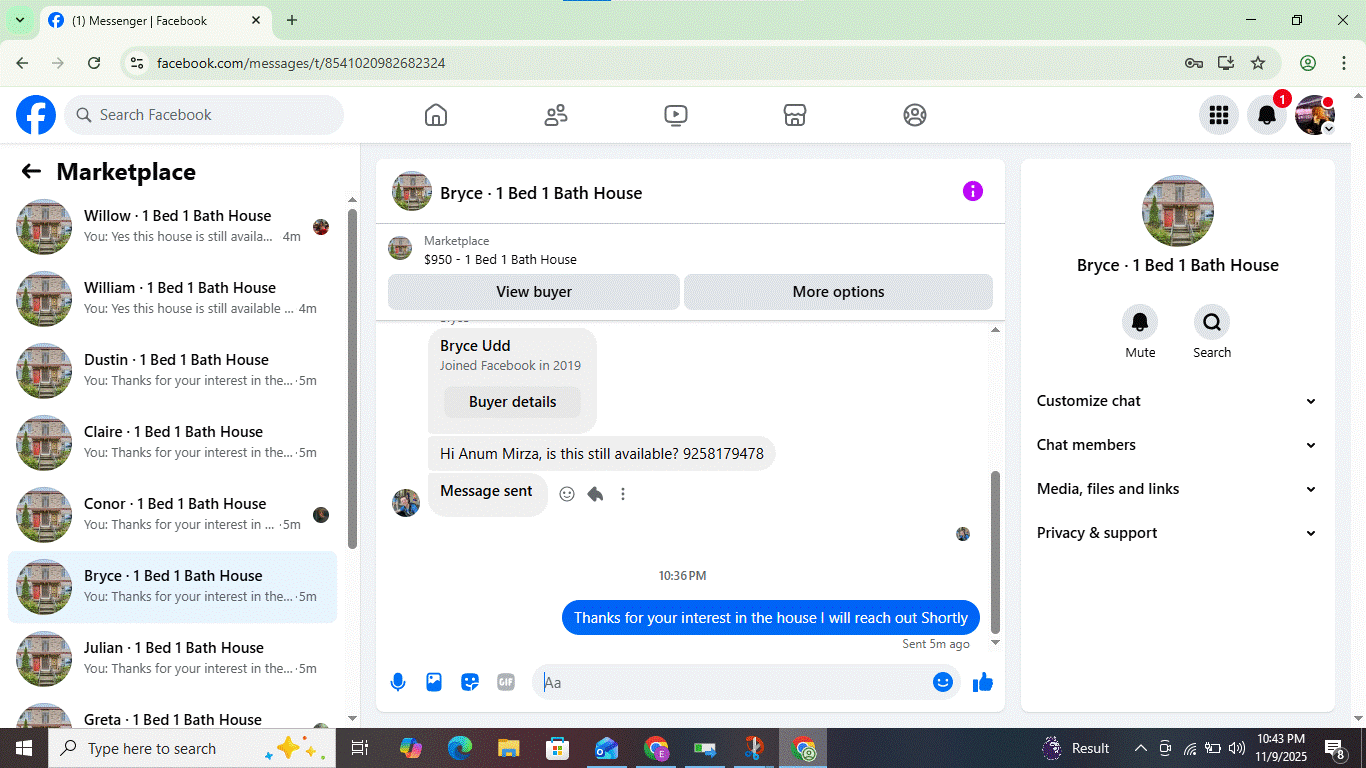Click the back arrow next to Marketplace
1366x768 pixels.
(31, 171)
